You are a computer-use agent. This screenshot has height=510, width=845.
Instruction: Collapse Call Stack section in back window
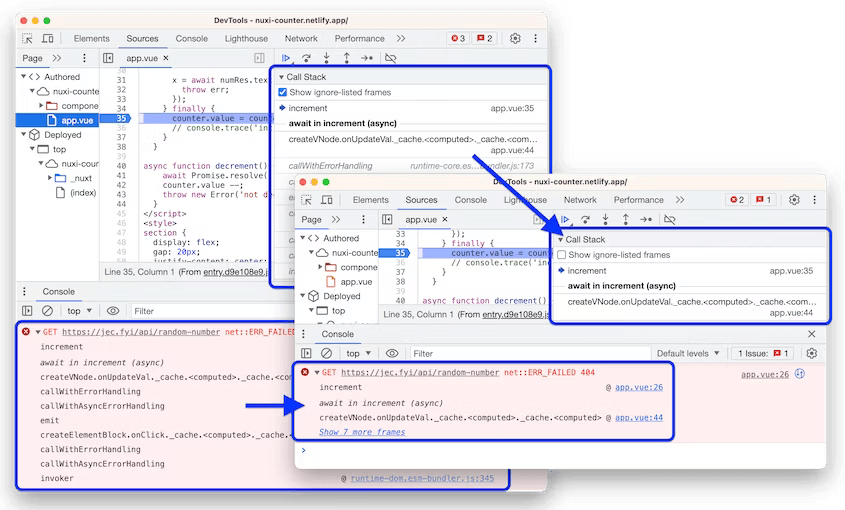281,77
